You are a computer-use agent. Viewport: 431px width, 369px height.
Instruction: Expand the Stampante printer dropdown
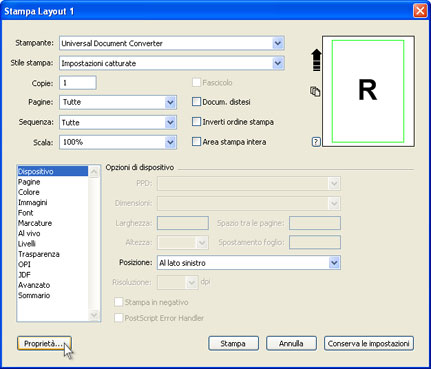(x=278, y=43)
